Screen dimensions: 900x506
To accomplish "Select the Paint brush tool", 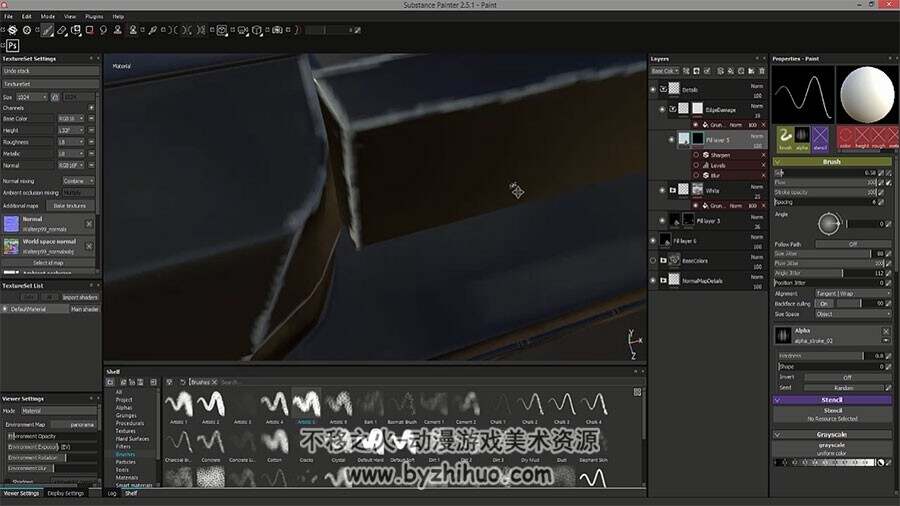I will 48,30.
